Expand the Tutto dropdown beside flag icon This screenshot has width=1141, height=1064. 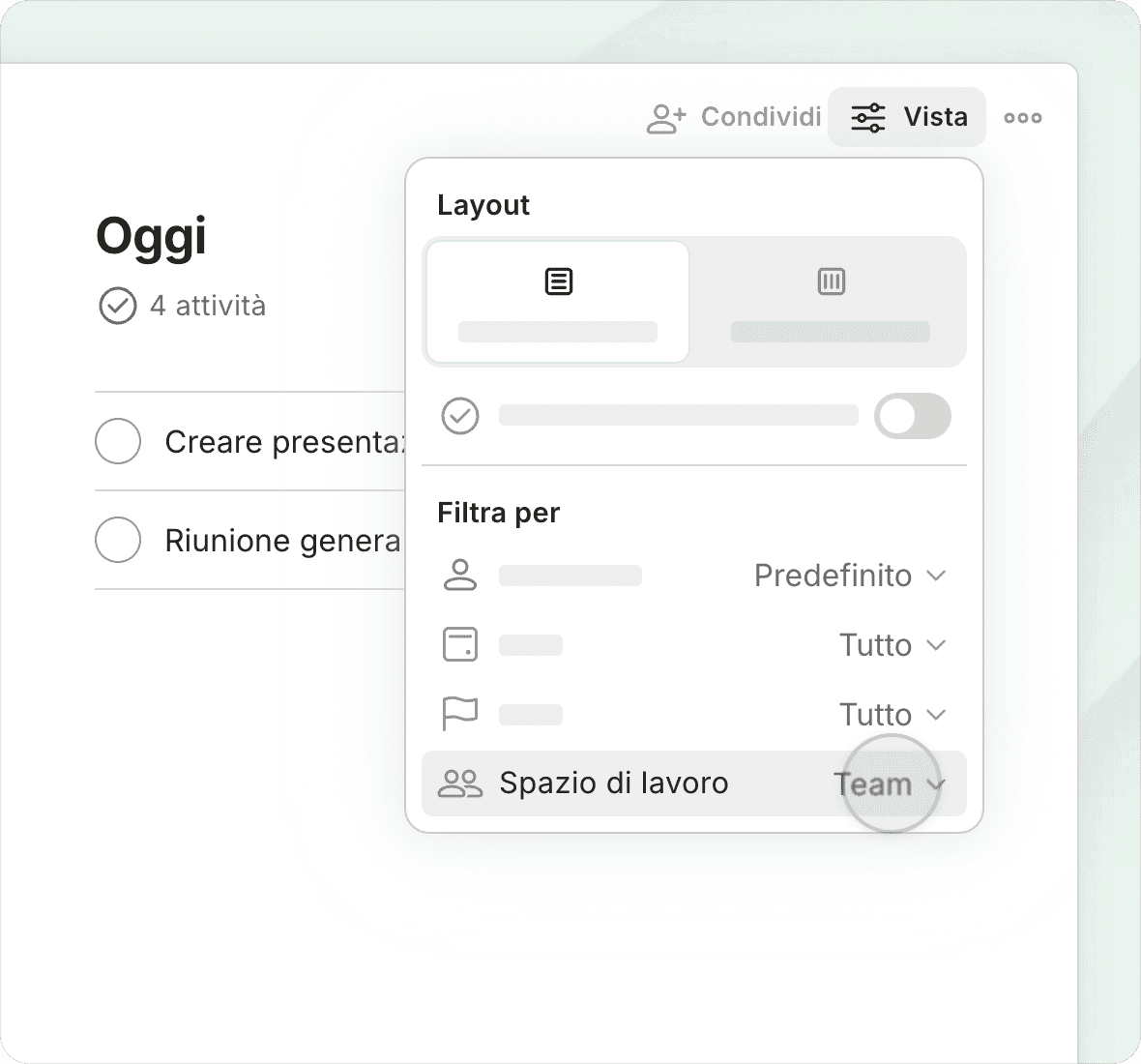coord(892,715)
